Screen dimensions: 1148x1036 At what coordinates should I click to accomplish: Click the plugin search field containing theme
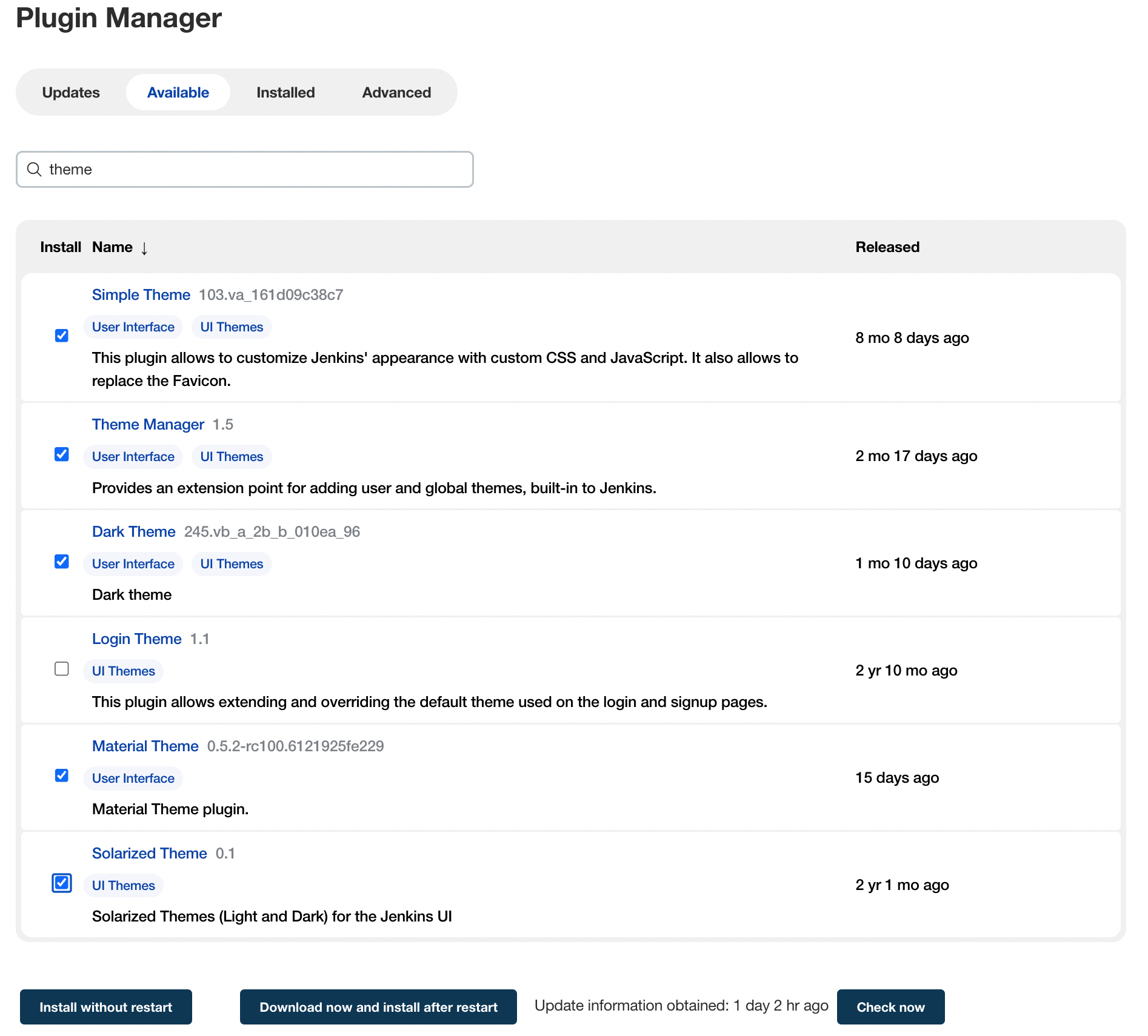(x=245, y=169)
